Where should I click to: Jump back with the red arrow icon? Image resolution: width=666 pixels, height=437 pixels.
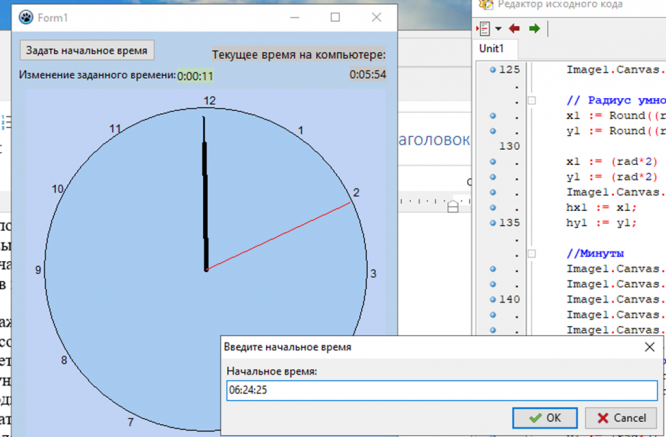pos(514,28)
